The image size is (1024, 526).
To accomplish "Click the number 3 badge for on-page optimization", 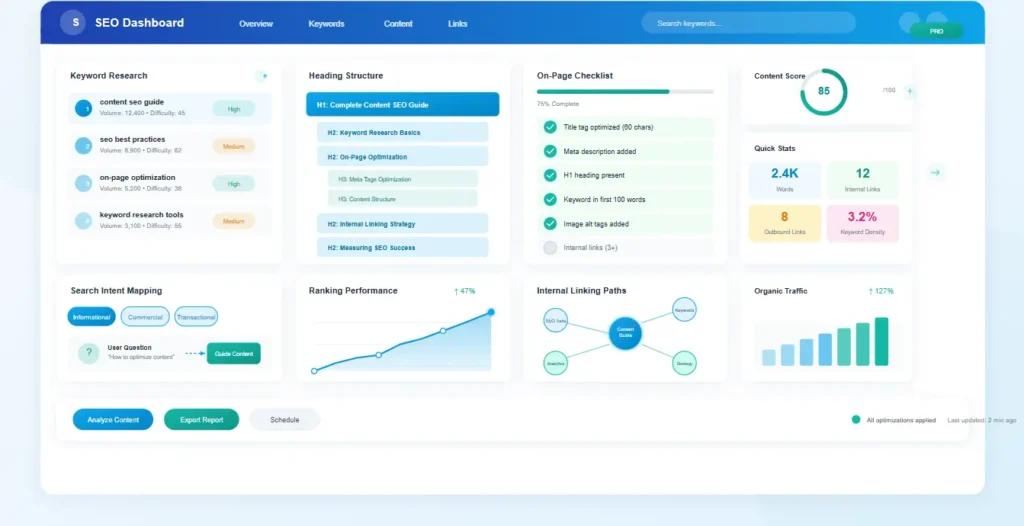I will click(84, 183).
